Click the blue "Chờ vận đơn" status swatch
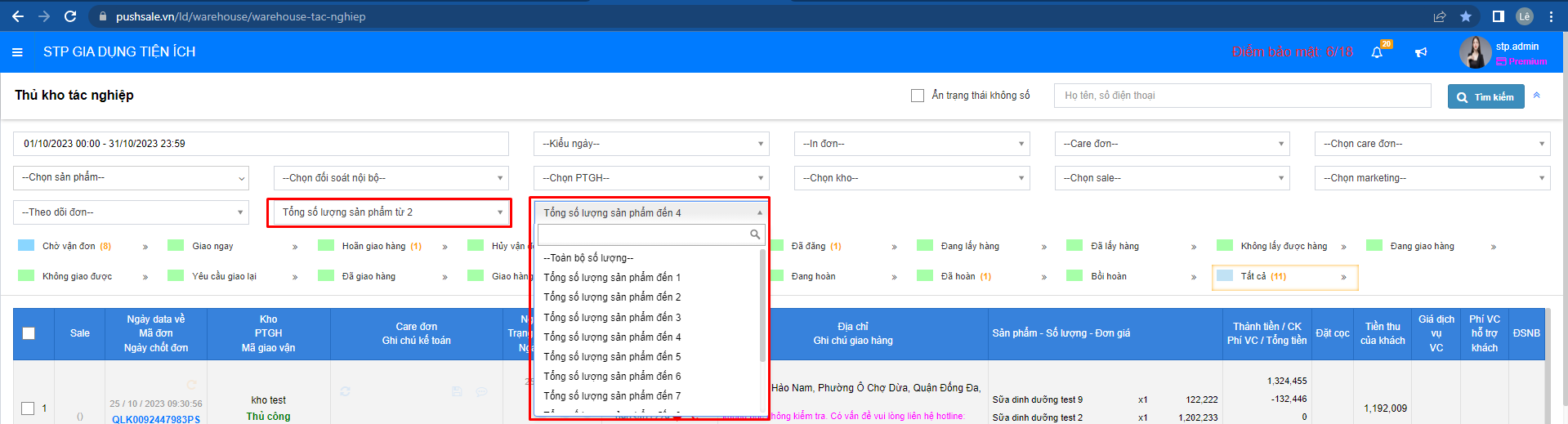The height and width of the screenshot is (424, 1568). [26, 246]
